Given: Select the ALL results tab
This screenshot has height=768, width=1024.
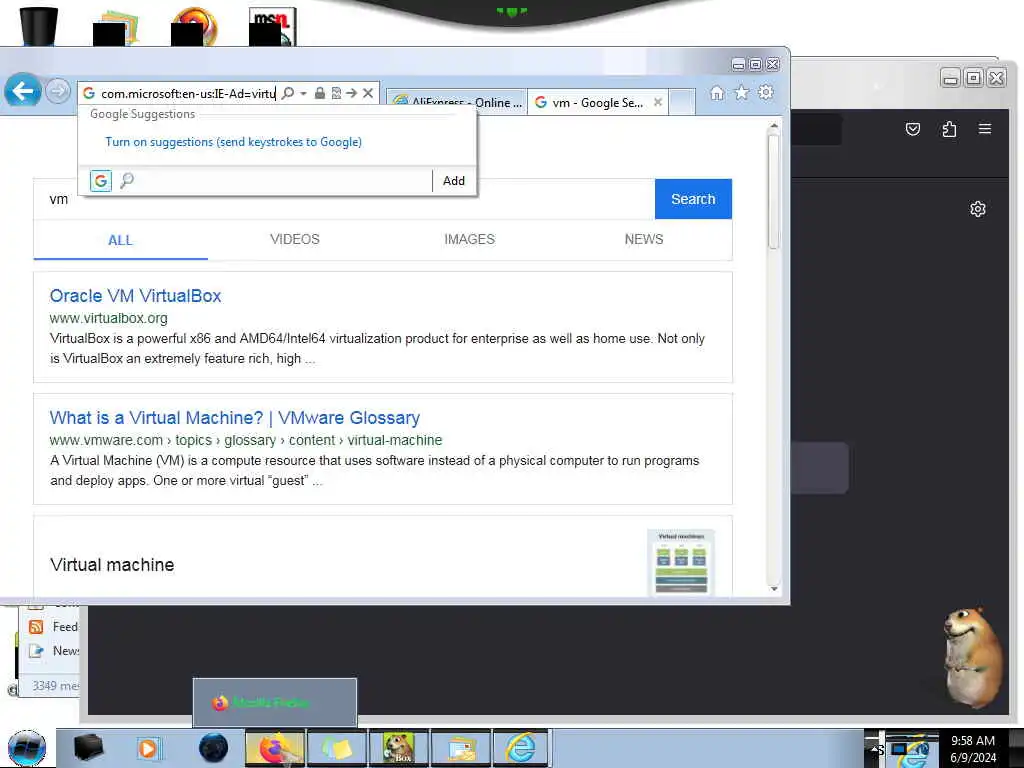Looking at the screenshot, I should tap(120, 240).
